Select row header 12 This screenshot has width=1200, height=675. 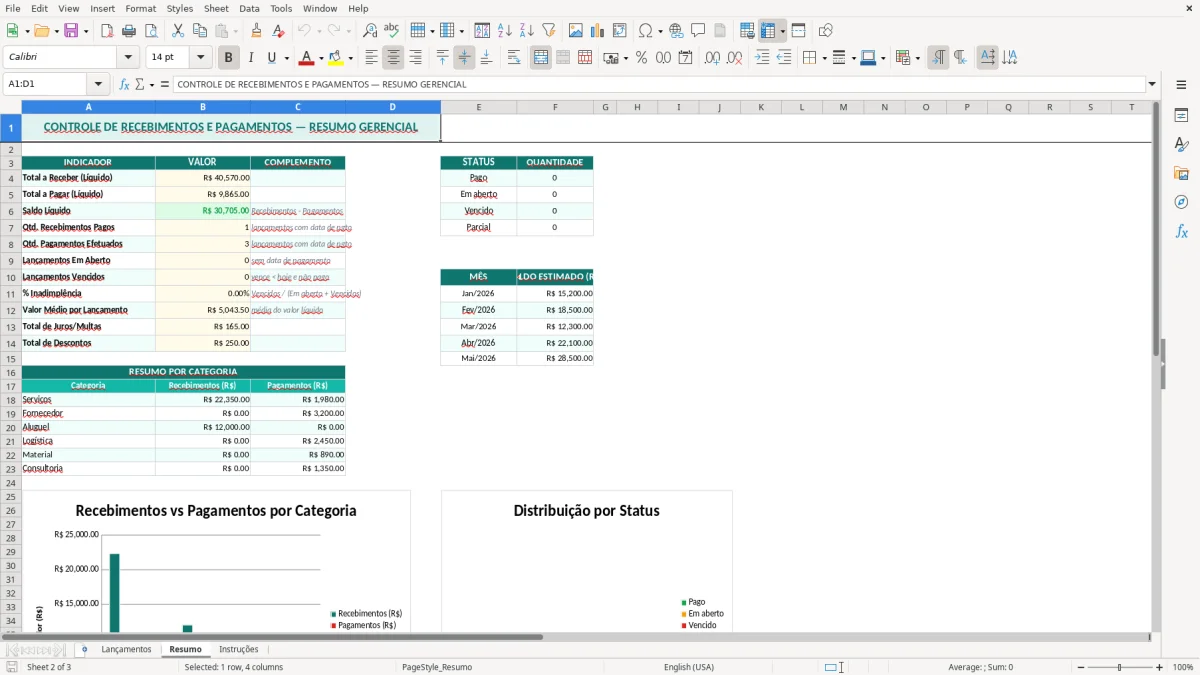coord(11,310)
